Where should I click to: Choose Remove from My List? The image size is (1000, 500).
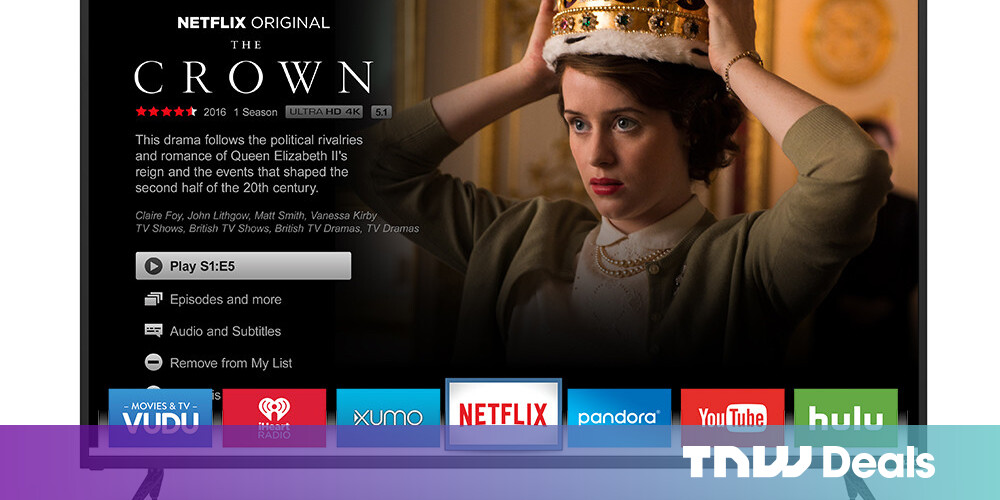[231, 363]
